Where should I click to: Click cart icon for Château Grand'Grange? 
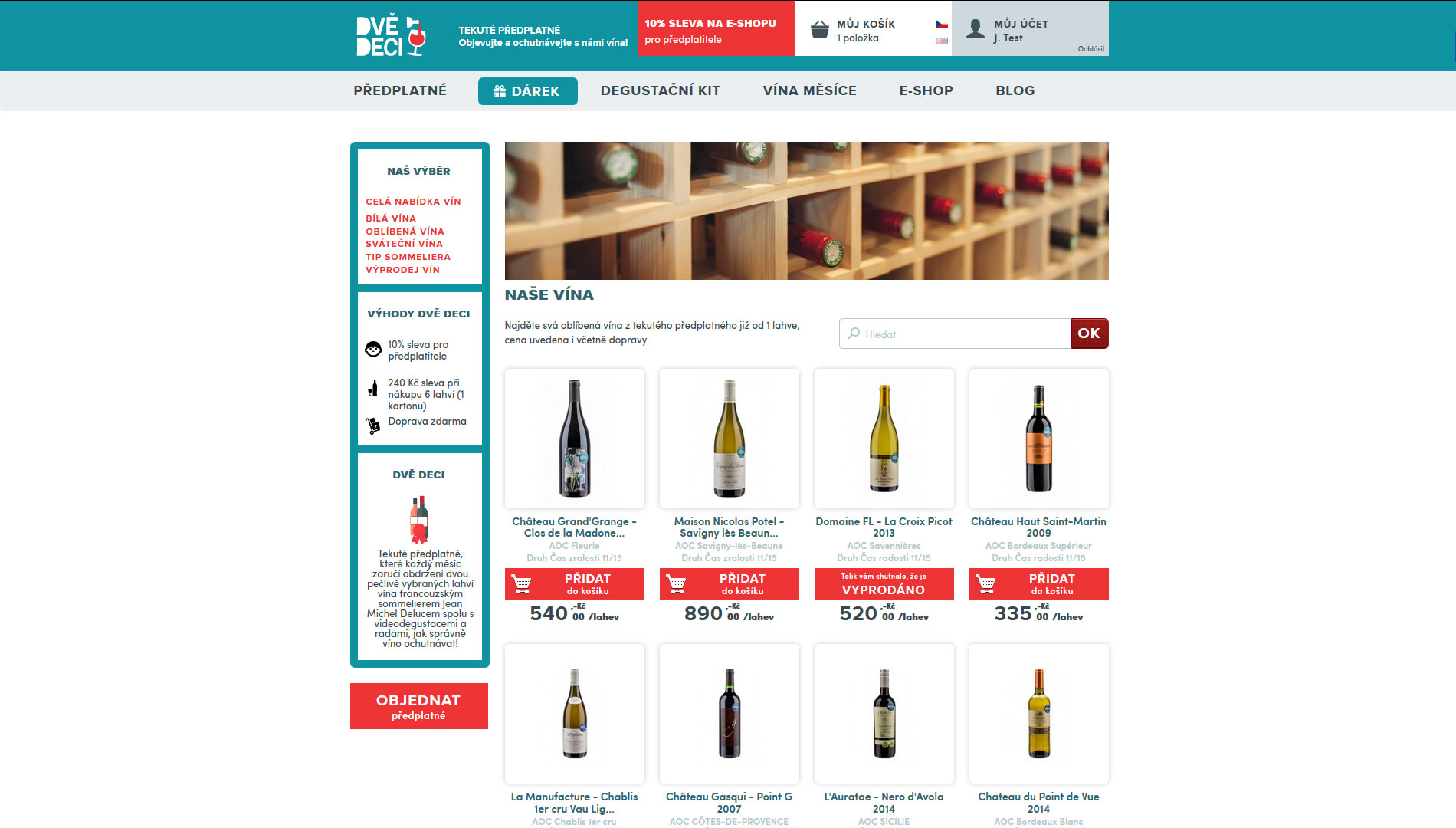coord(522,584)
